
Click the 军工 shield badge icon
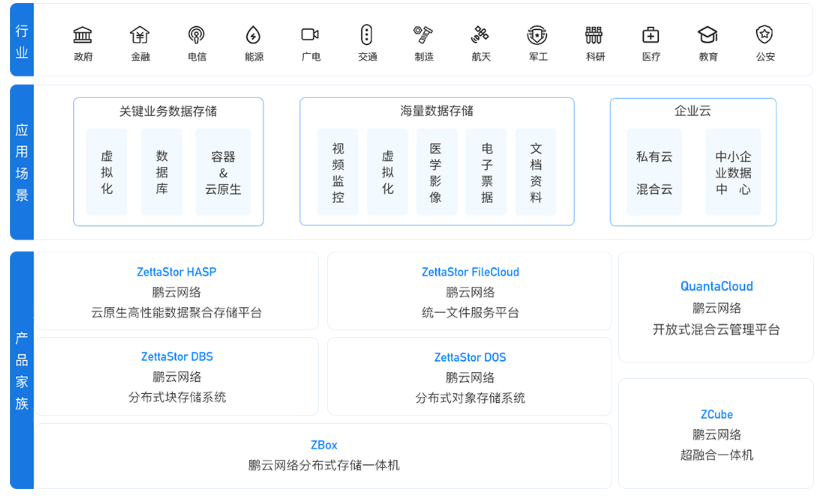coord(537,35)
